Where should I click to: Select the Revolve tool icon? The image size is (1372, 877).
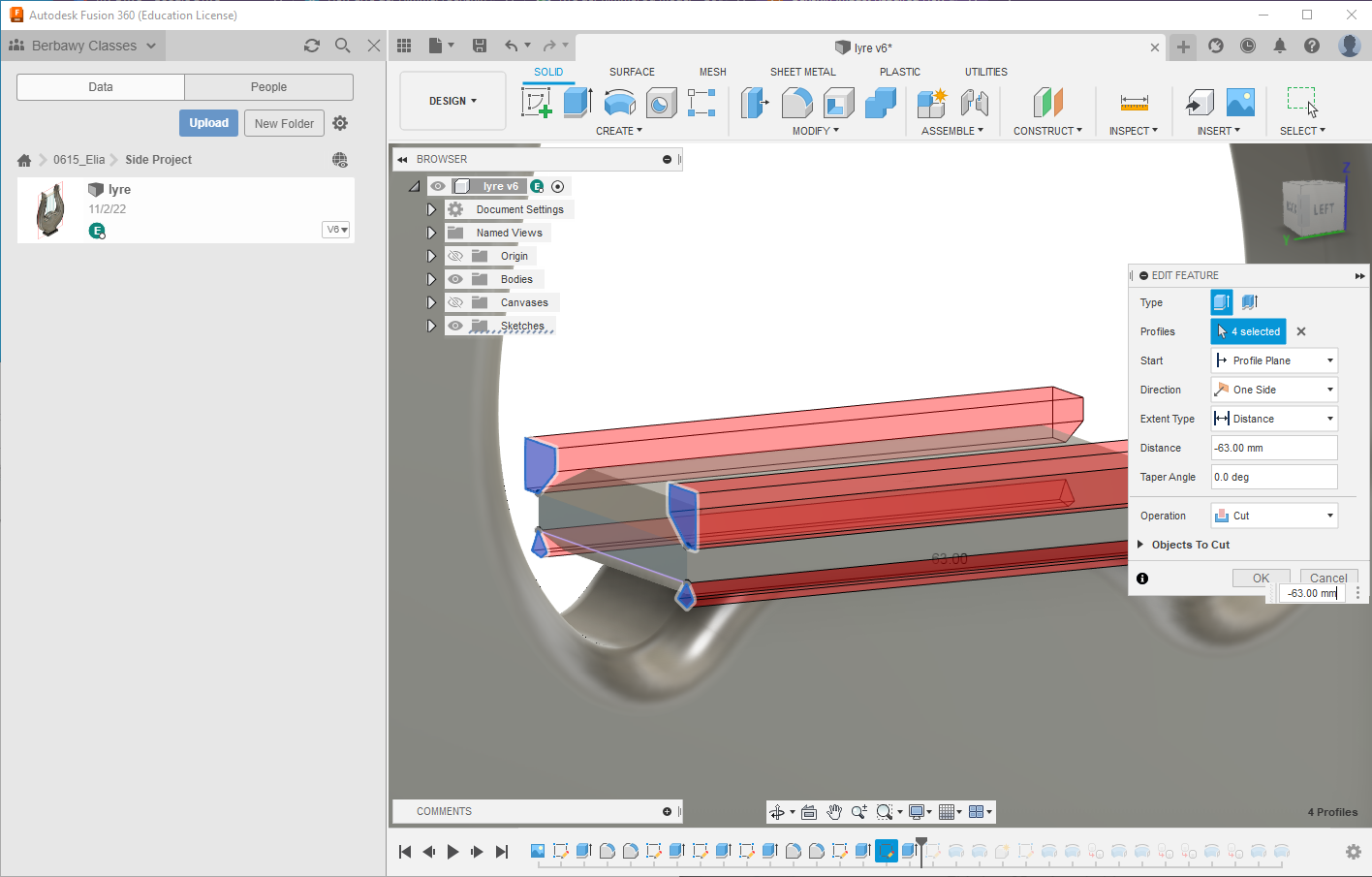pos(619,103)
